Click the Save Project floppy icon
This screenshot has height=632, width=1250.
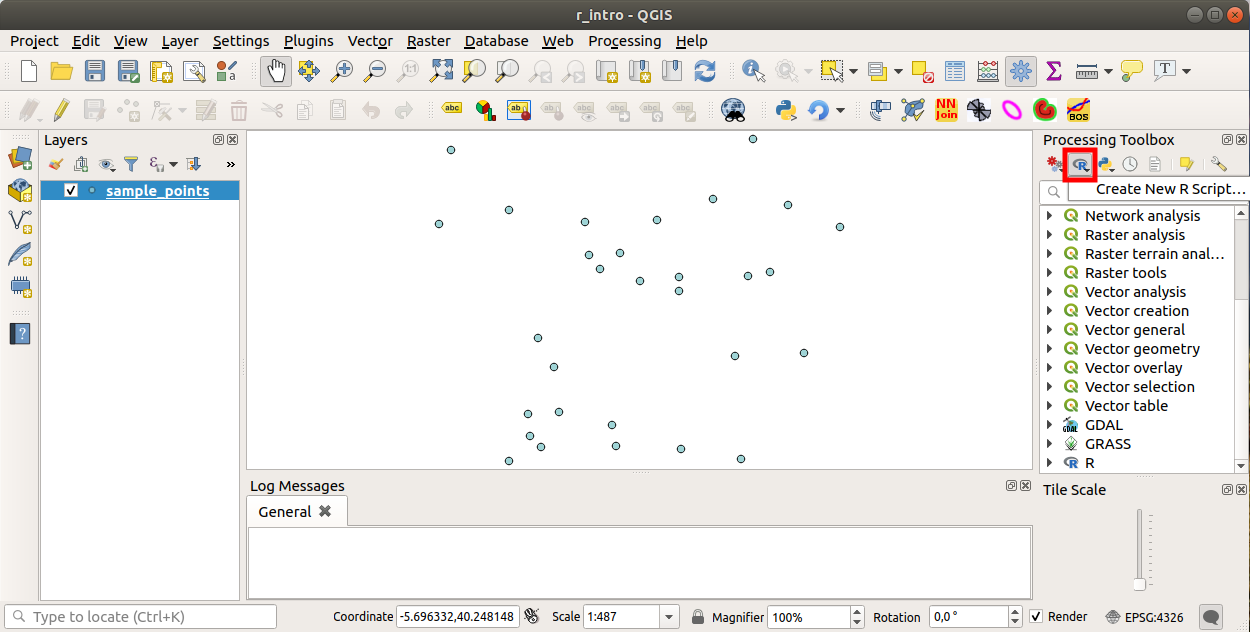click(95, 71)
